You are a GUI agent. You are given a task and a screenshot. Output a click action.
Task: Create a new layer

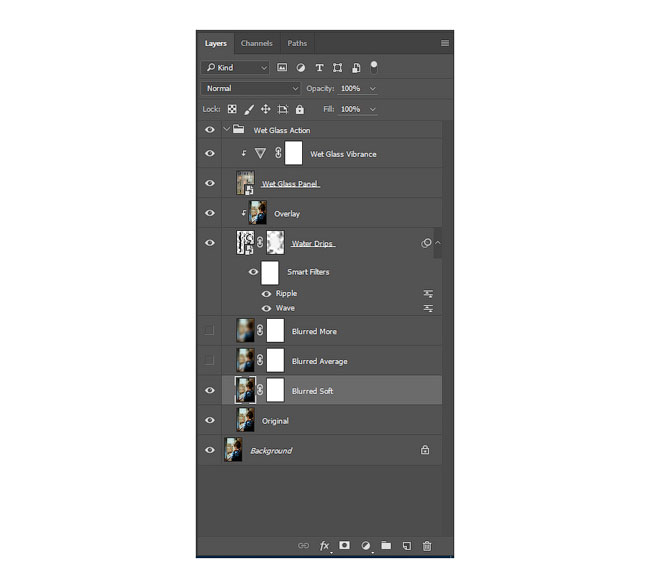407,546
